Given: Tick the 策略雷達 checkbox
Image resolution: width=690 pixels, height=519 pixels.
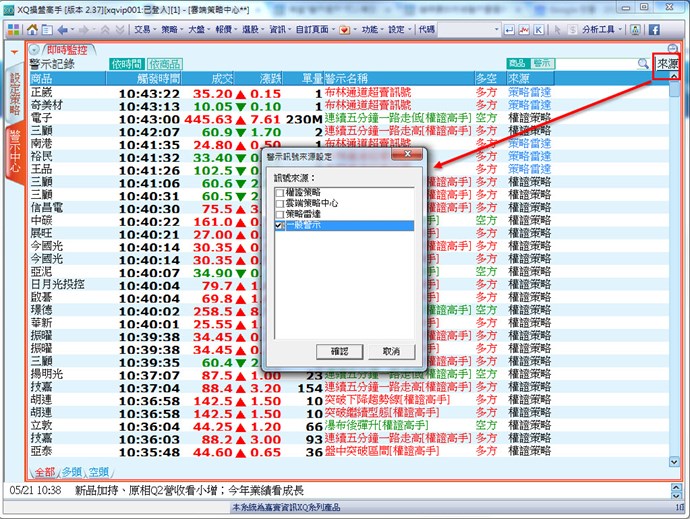Looking at the screenshot, I should click(280, 215).
